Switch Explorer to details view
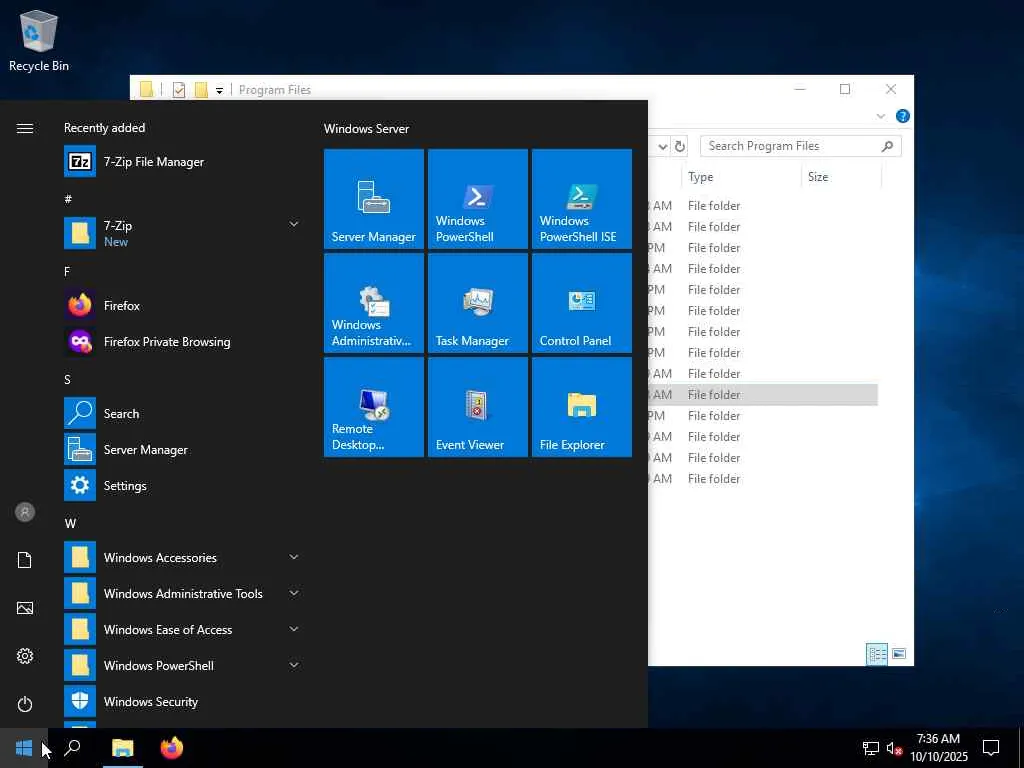1024x768 pixels. pos(876,654)
